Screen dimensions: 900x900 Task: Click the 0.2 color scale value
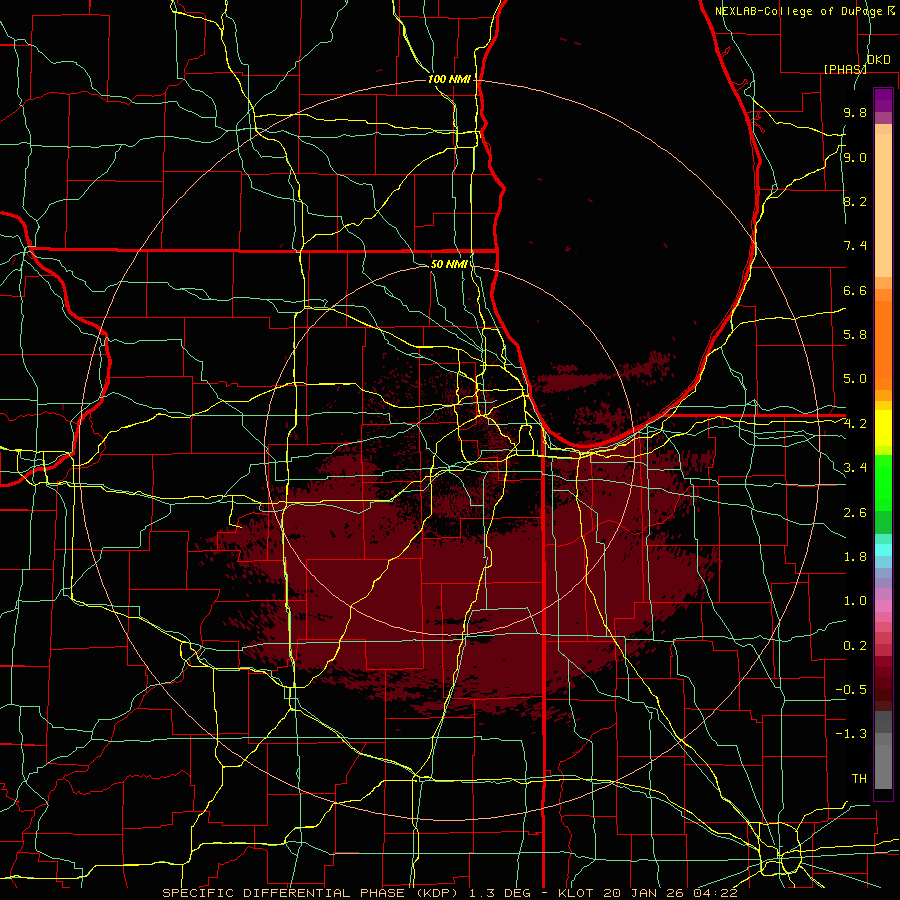click(855, 646)
